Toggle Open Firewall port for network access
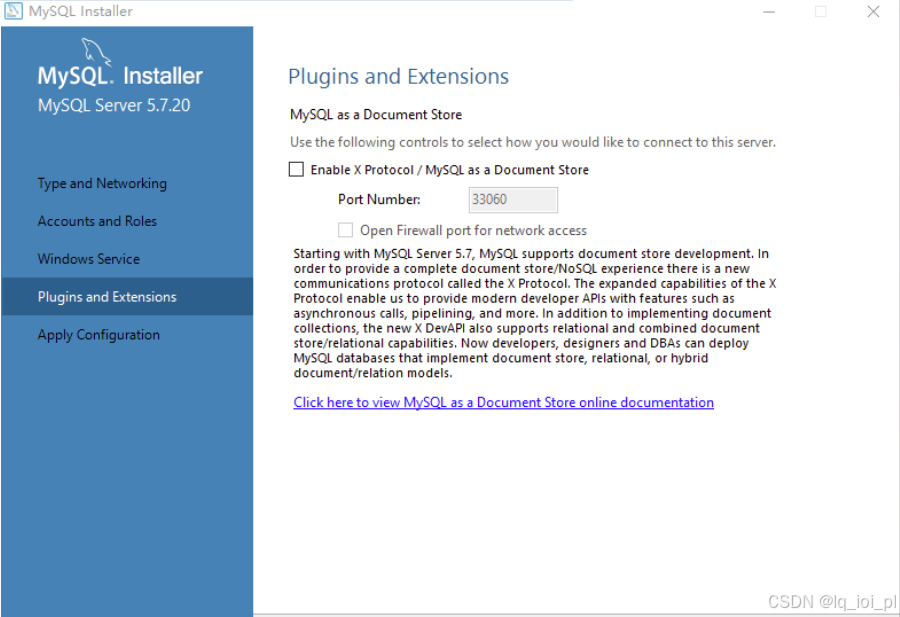900x617 pixels. (345, 230)
